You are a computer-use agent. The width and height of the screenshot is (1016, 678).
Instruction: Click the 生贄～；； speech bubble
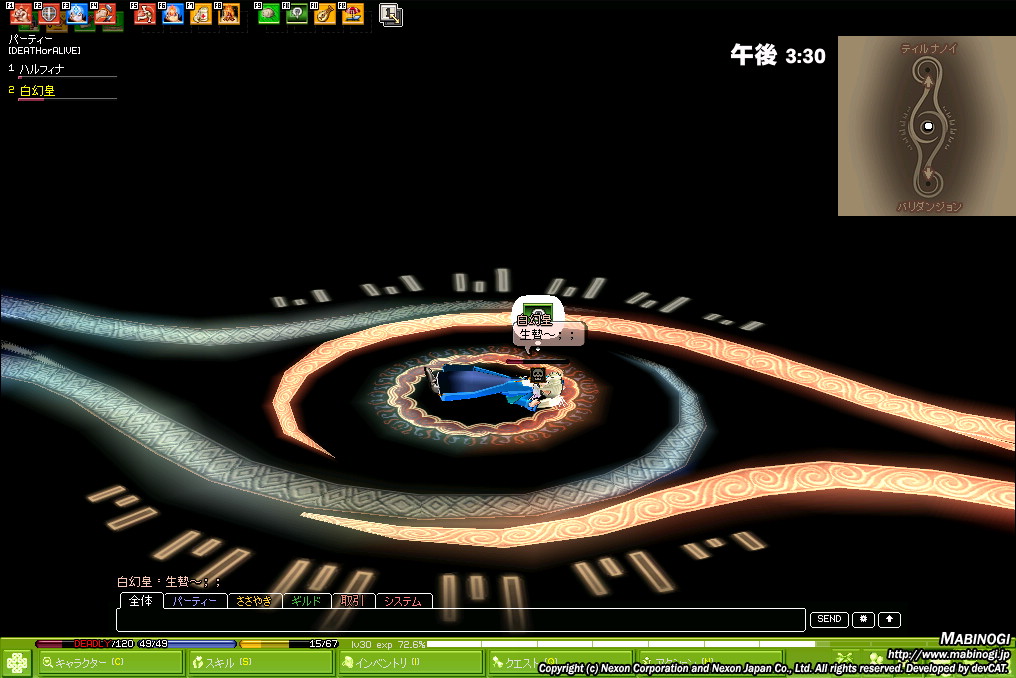(x=548, y=334)
